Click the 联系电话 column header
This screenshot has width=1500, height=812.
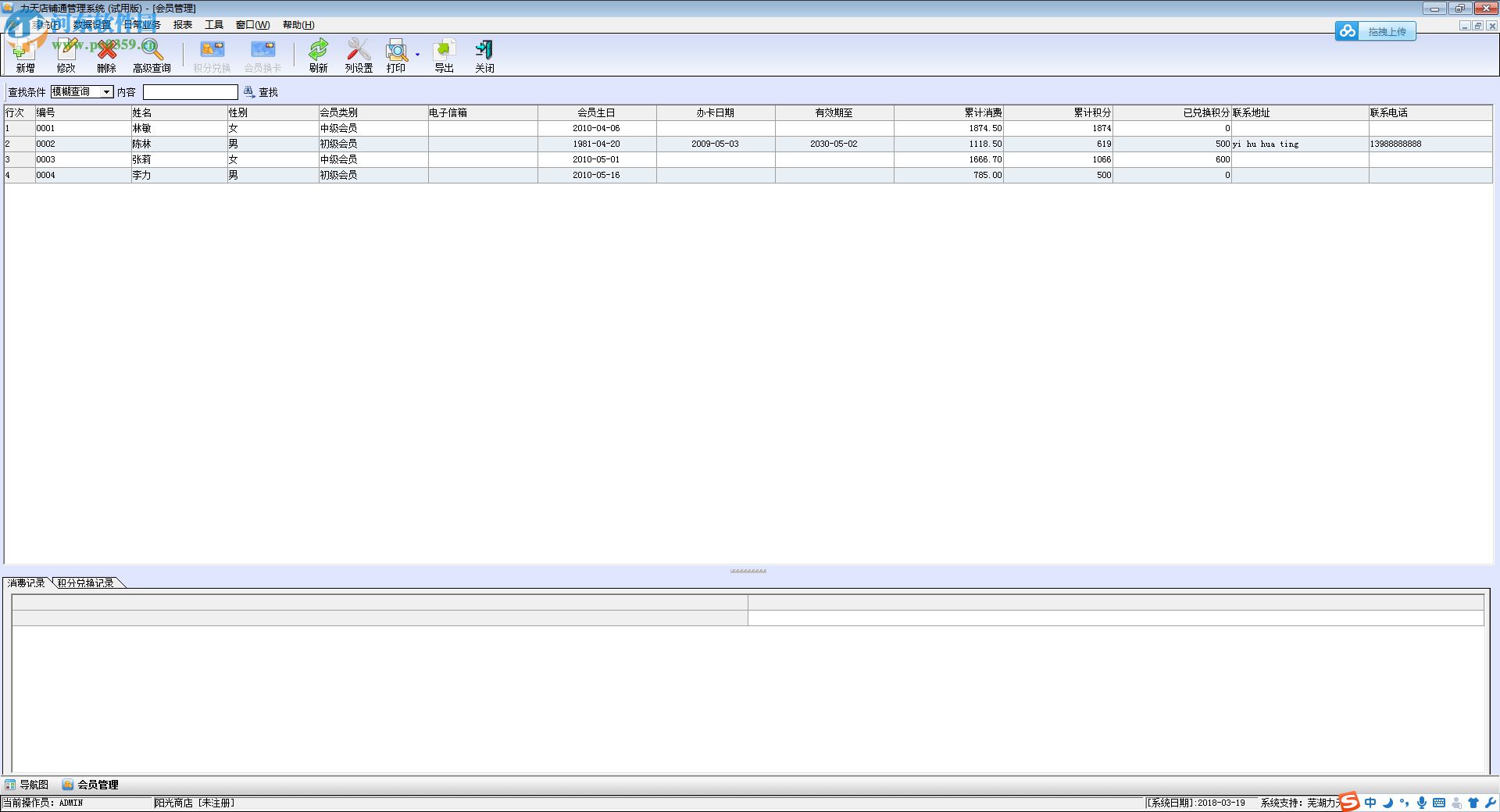(x=1430, y=112)
